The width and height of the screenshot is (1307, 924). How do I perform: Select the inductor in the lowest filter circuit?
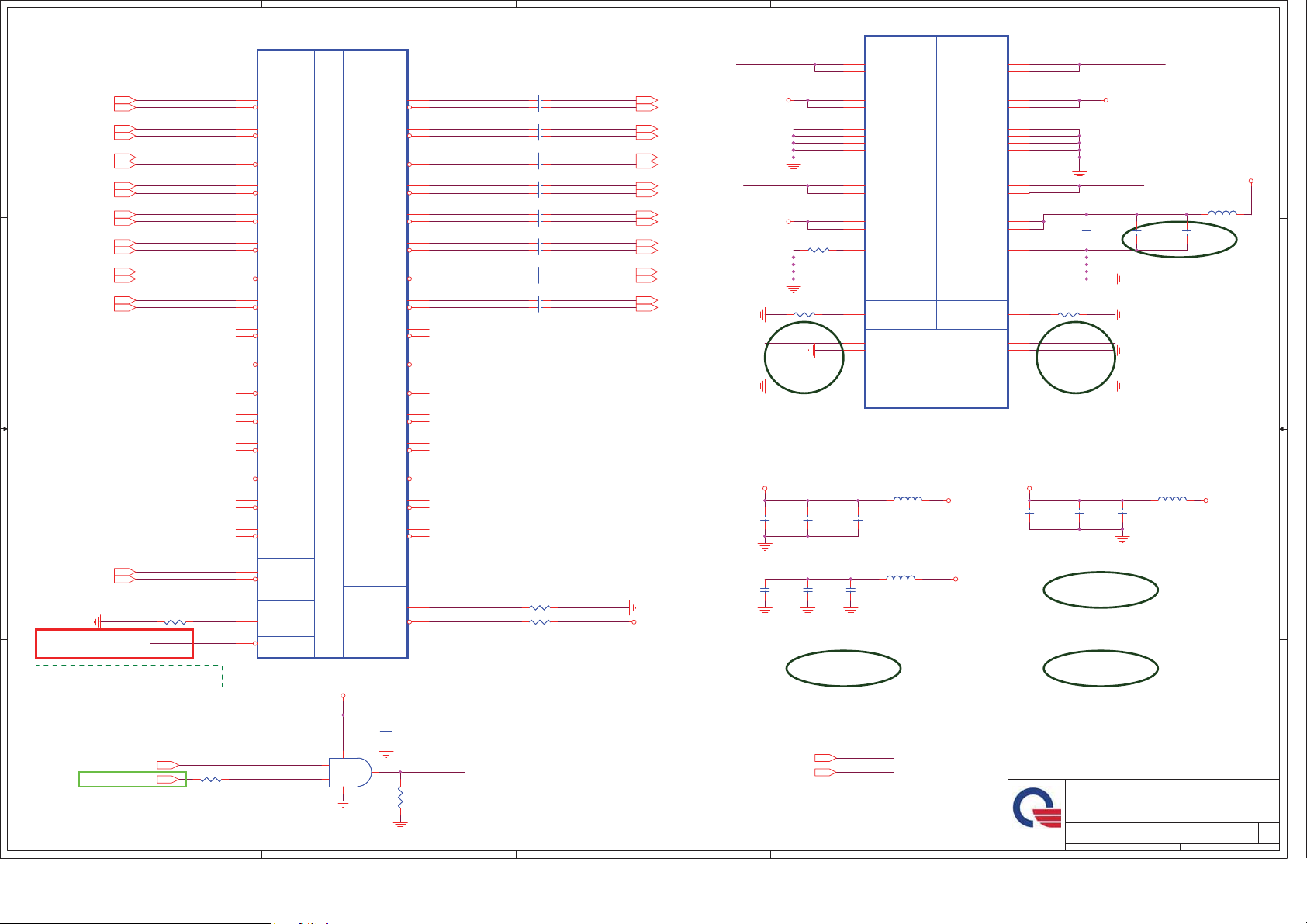(901, 577)
